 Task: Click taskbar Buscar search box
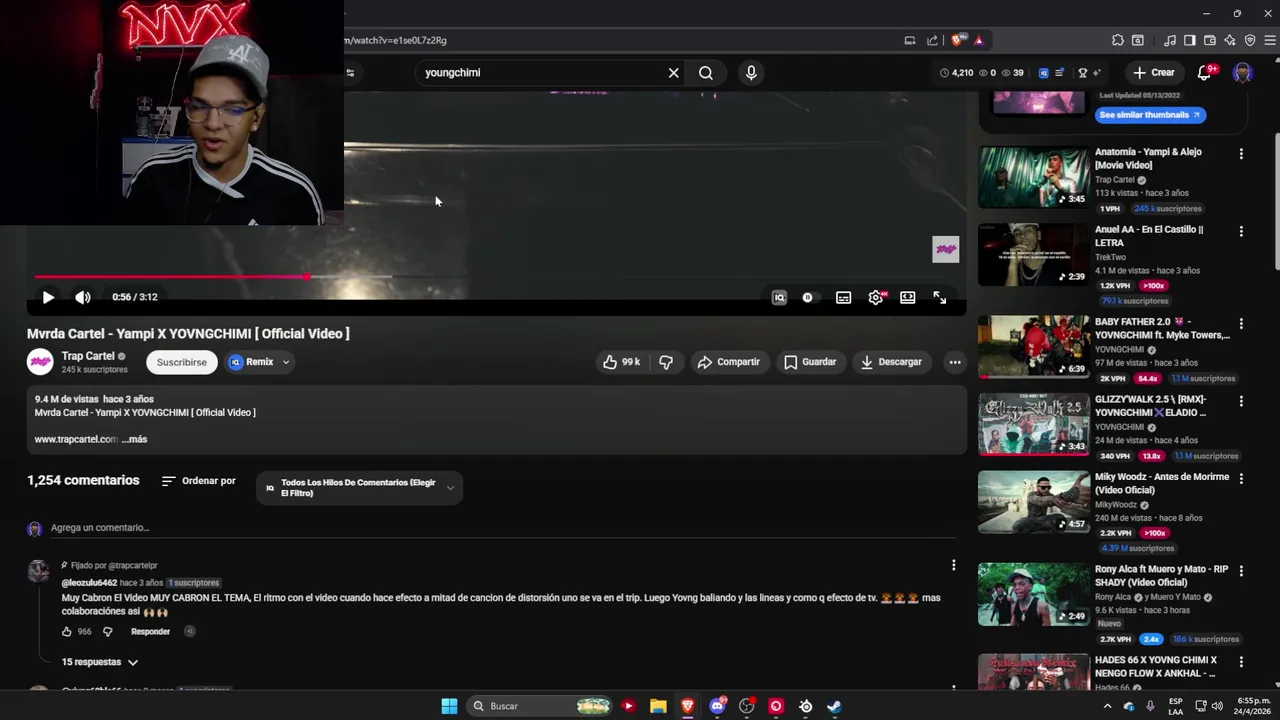tap(540, 706)
